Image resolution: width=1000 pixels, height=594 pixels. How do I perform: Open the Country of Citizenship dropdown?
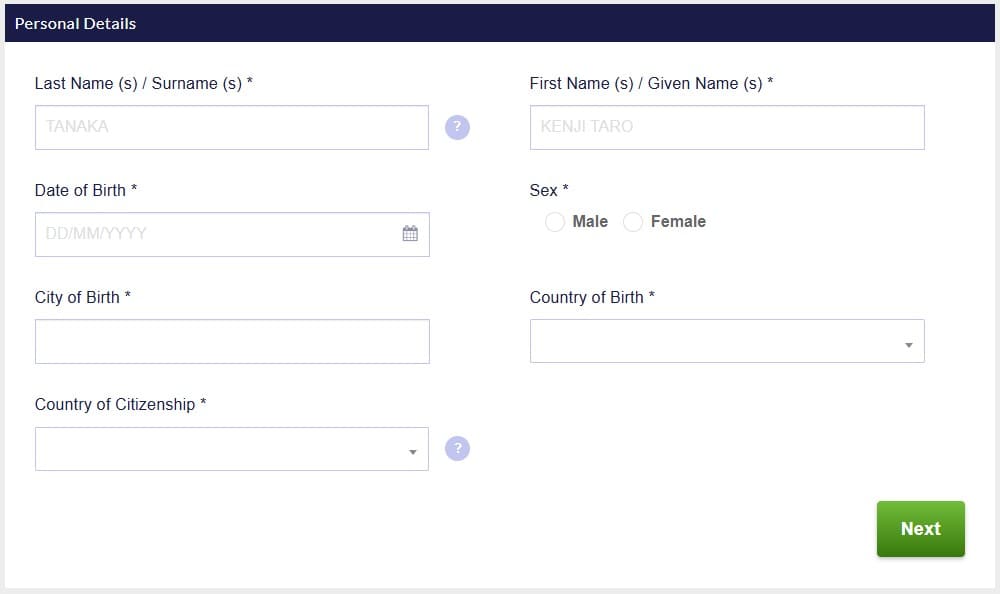point(231,449)
